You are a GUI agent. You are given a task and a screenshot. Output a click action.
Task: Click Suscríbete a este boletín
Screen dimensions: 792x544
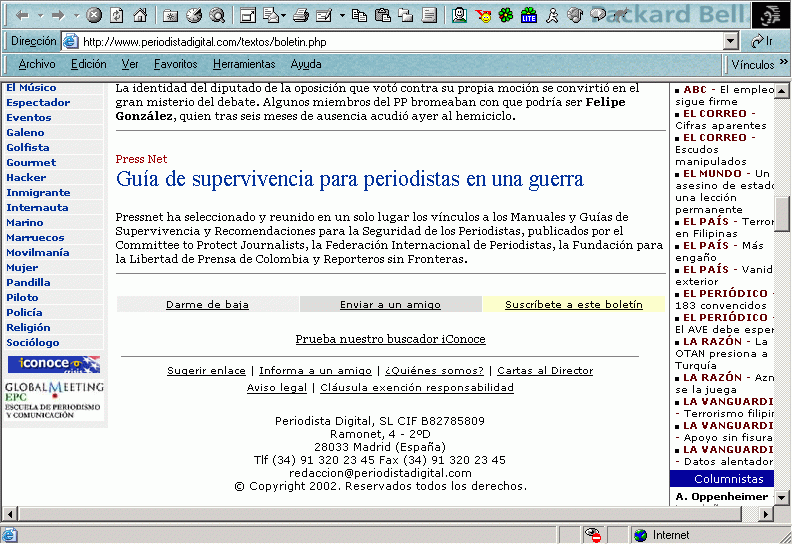(x=574, y=305)
